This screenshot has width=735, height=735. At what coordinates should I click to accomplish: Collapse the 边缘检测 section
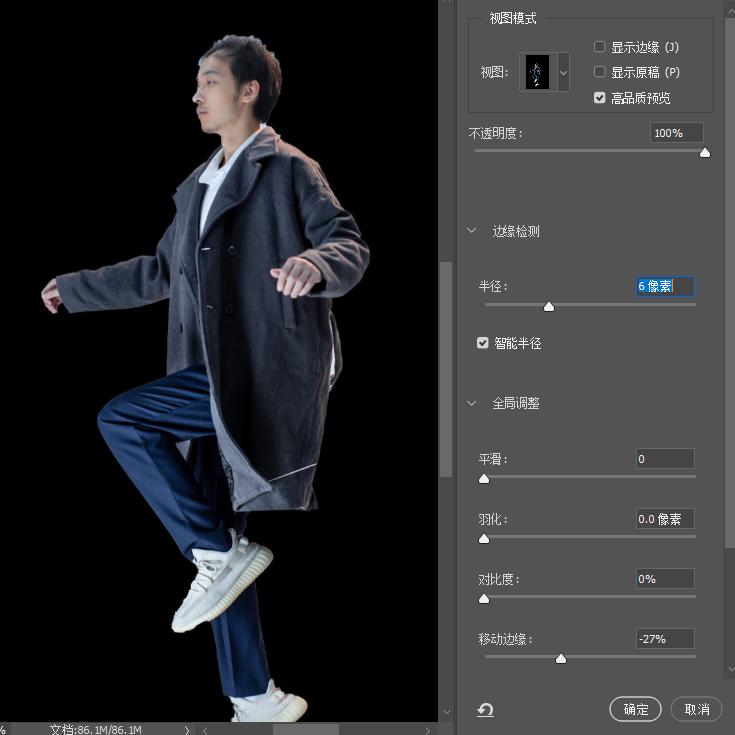click(x=472, y=231)
